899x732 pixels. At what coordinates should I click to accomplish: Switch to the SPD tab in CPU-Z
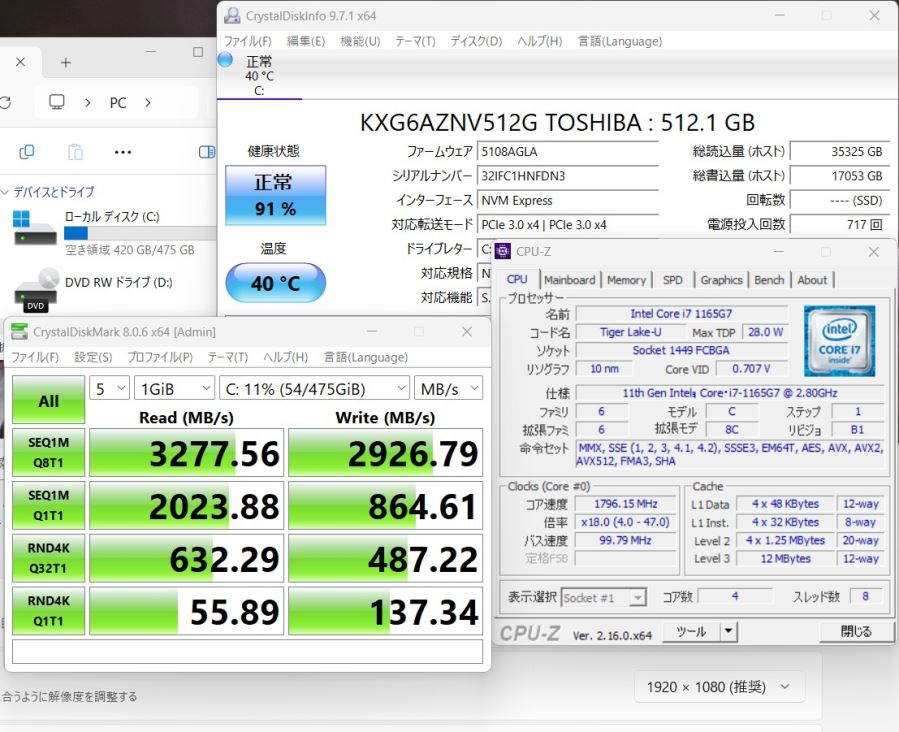click(x=673, y=280)
